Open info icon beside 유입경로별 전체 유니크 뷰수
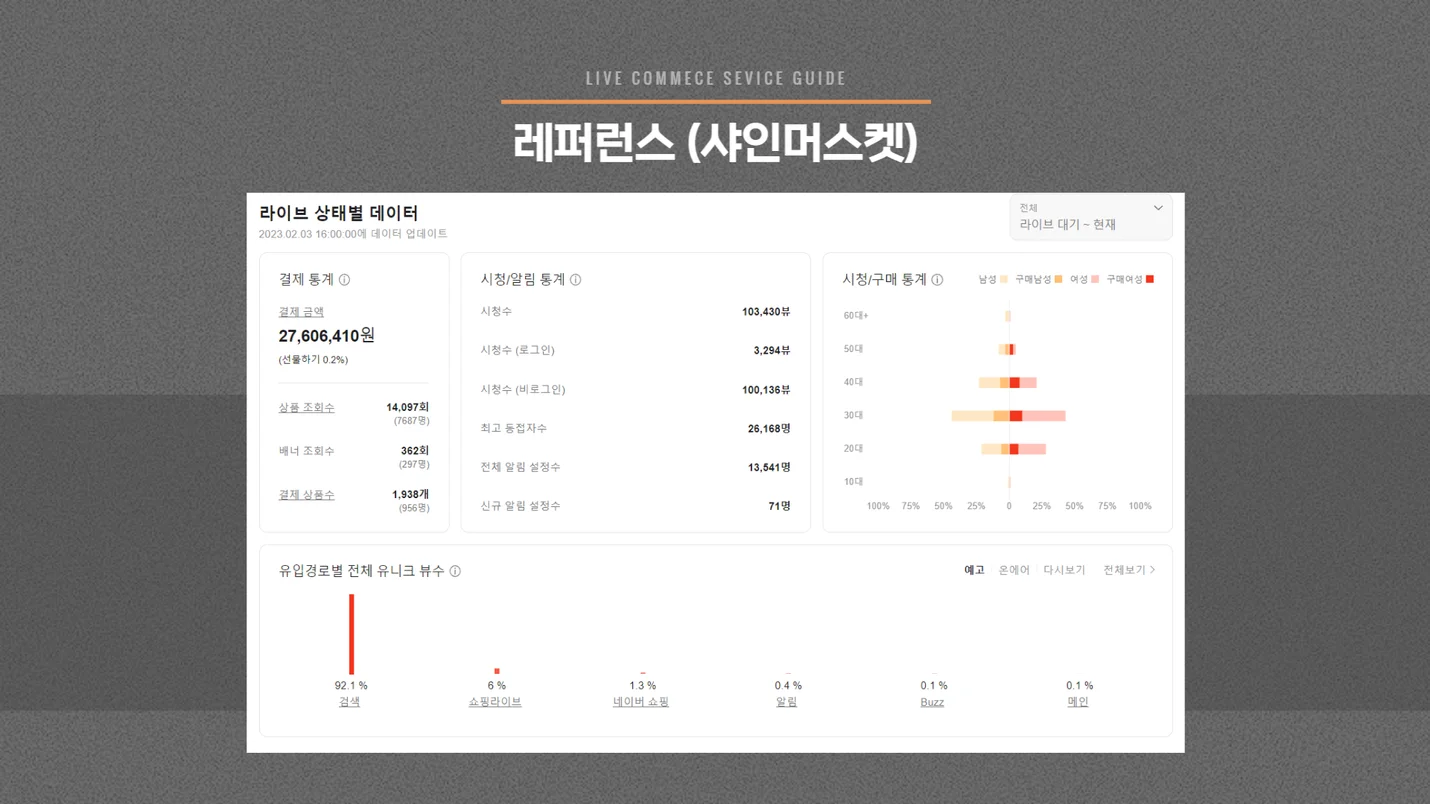1430x804 pixels. (x=455, y=571)
